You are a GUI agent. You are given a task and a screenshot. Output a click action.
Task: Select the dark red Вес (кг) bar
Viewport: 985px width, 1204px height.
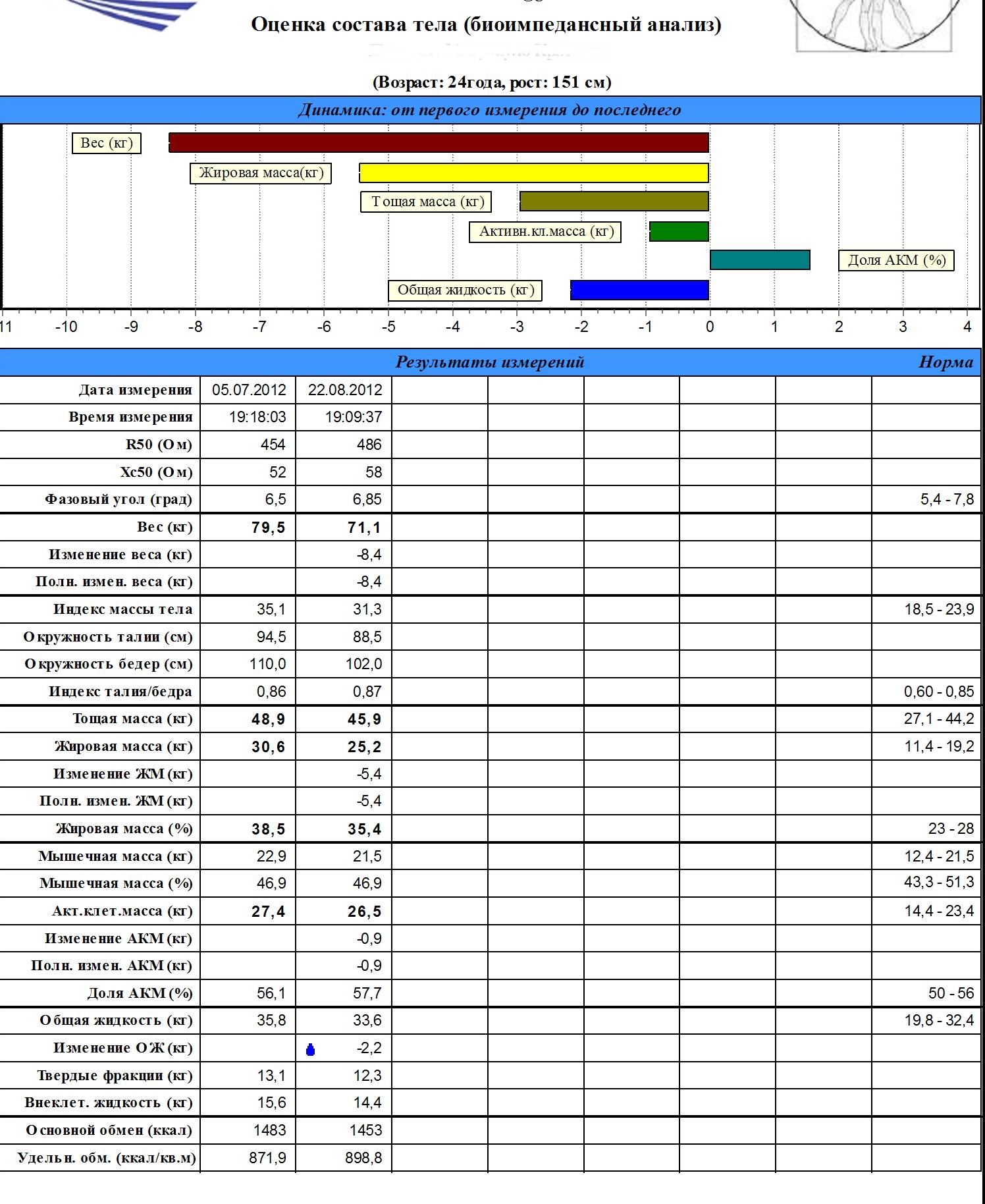[439, 143]
